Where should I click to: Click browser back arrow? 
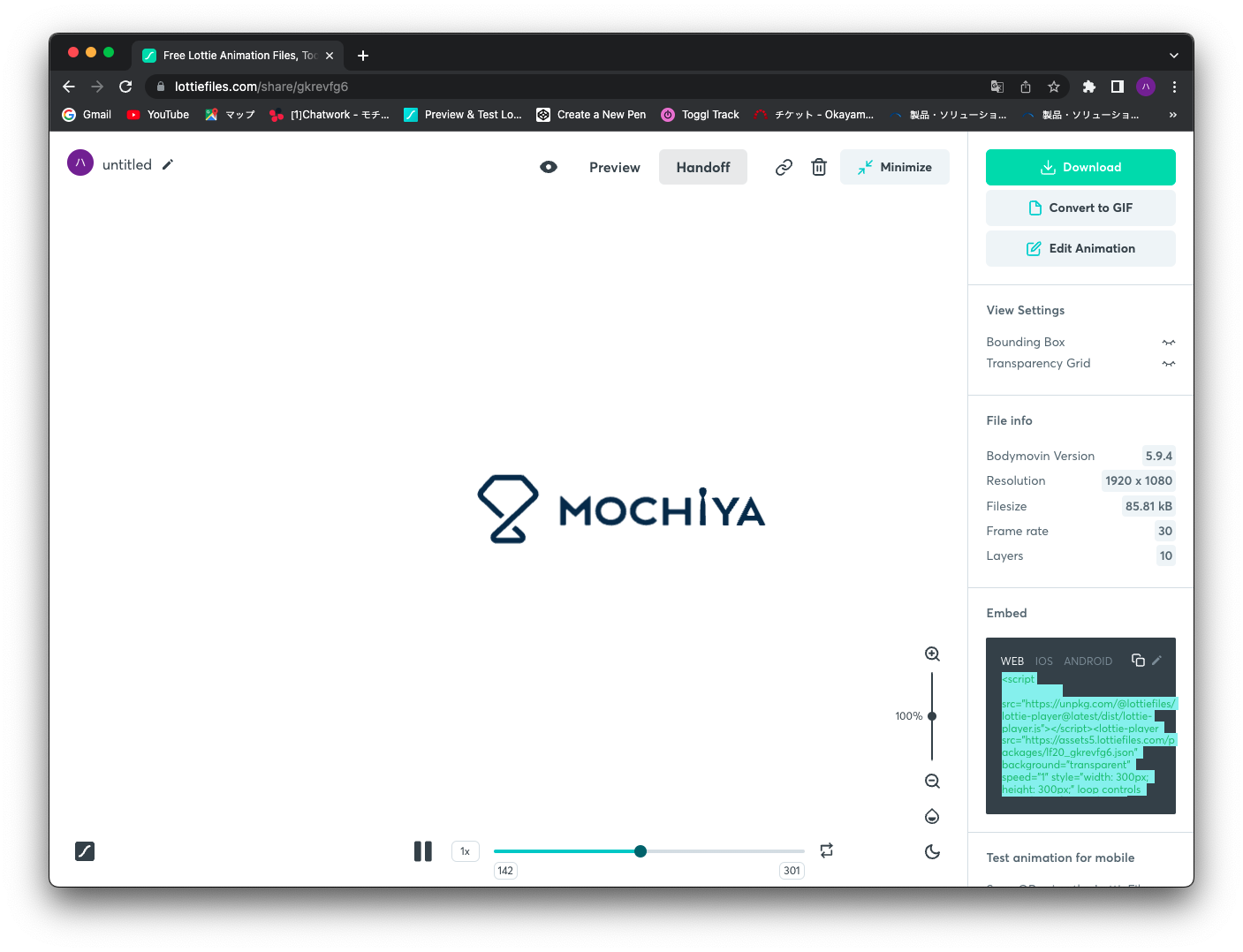pyautogui.click(x=69, y=87)
